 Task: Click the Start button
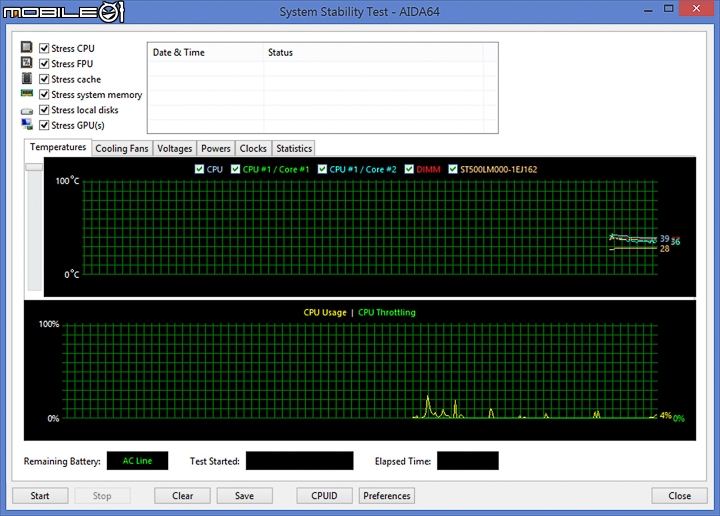point(40,496)
